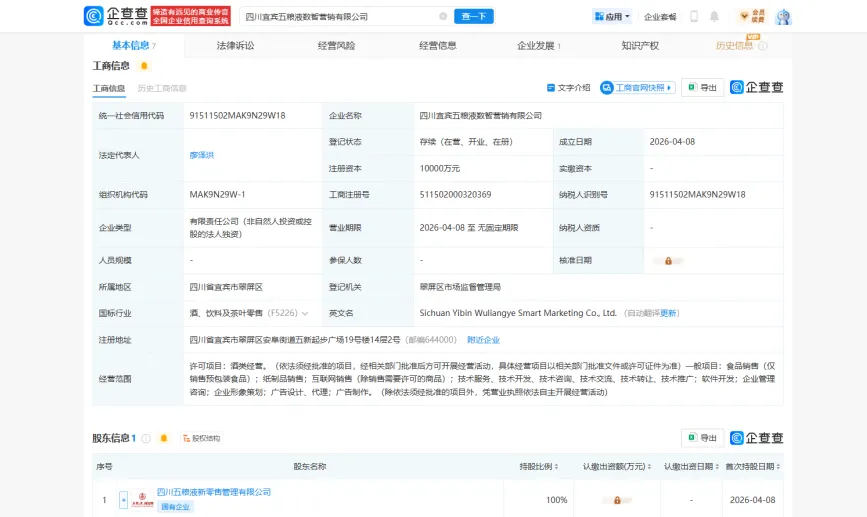Expand the 国标行业 F5226 chevron
The height and width of the screenshot is (517, 867).
click(305, 314)
